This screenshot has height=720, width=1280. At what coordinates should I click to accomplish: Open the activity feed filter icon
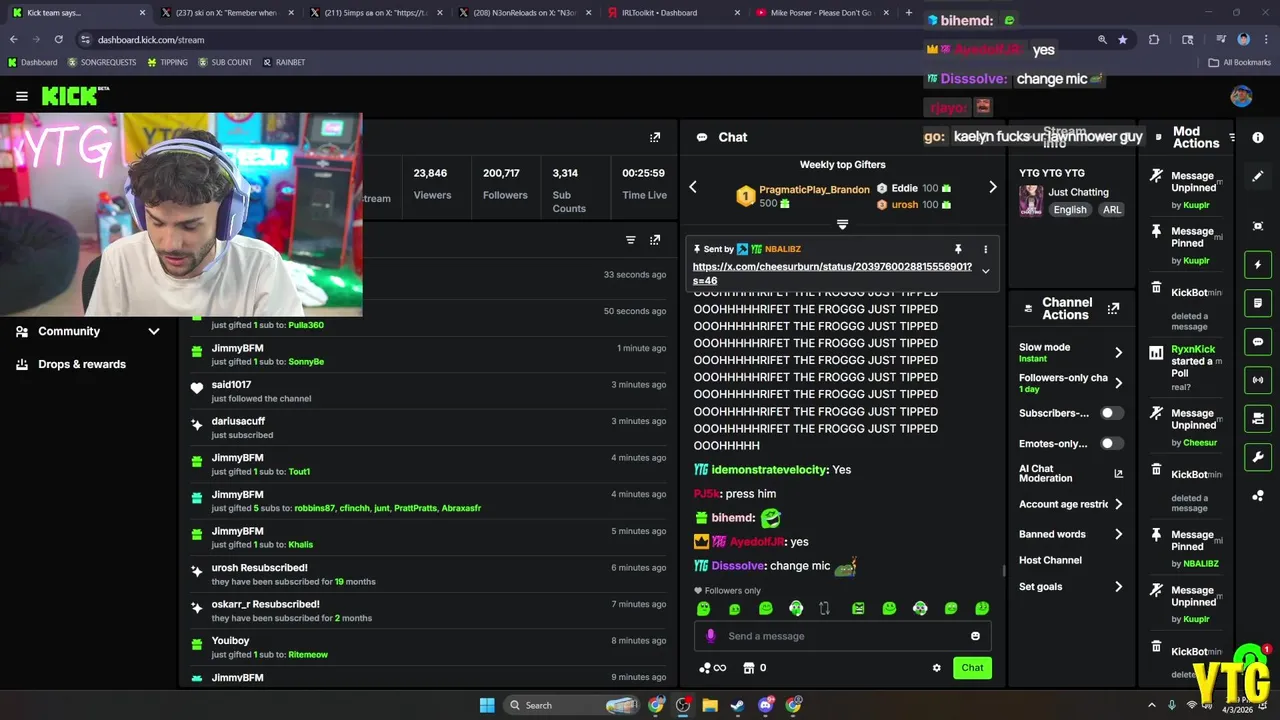631,240
